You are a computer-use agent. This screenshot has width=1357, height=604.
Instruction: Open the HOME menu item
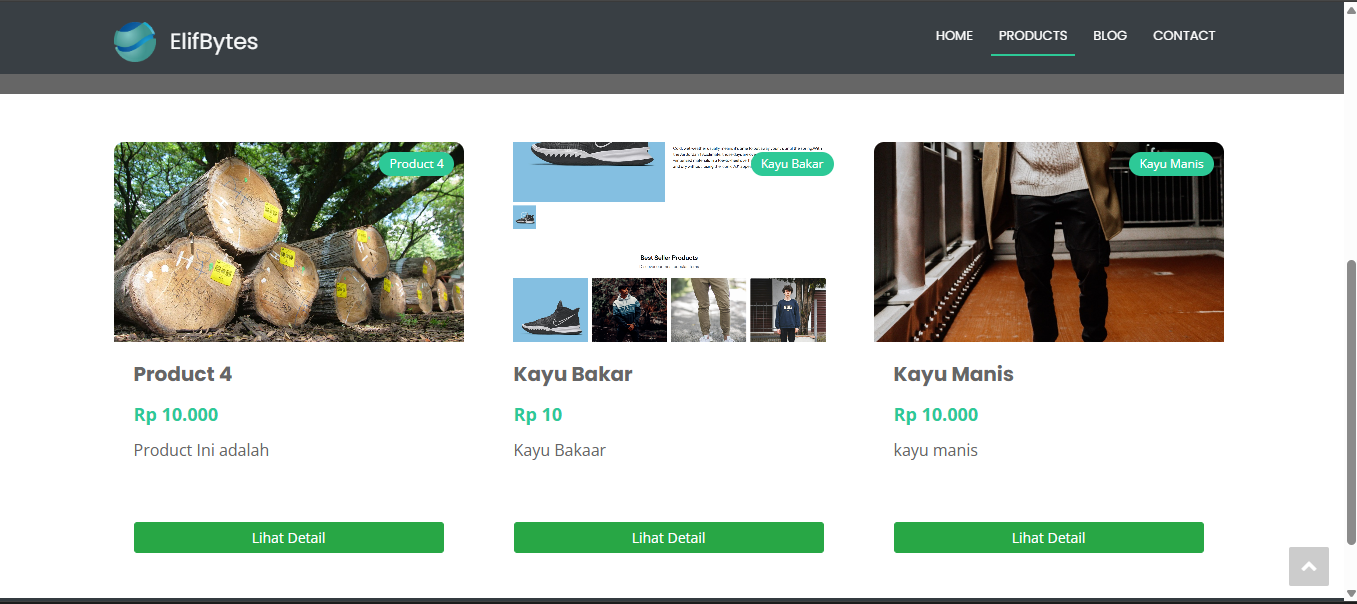[x=954, y=36]
